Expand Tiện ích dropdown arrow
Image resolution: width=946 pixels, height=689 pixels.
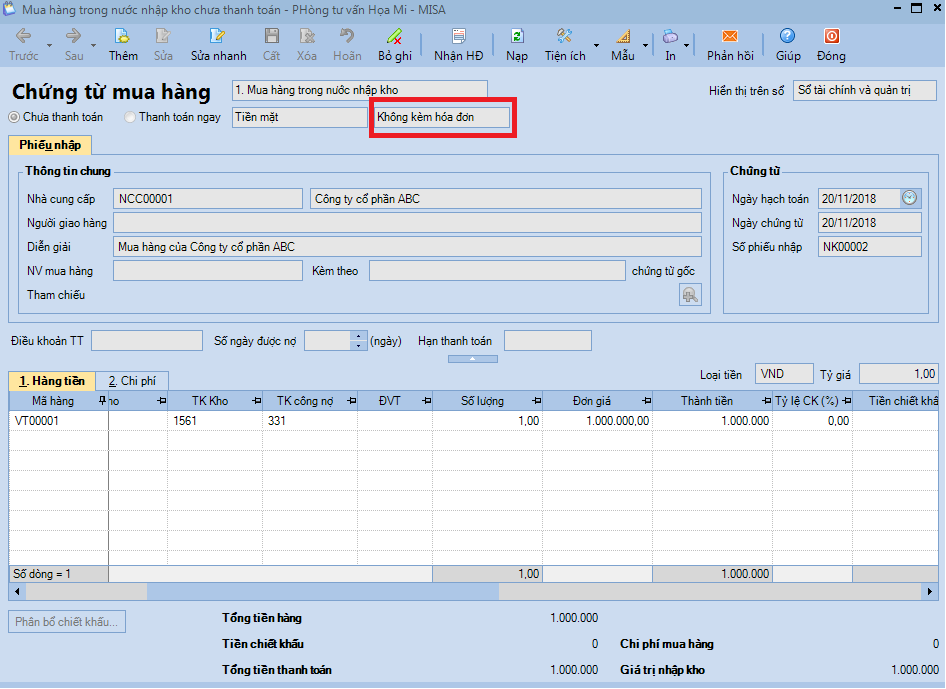[x=597, y=46]
